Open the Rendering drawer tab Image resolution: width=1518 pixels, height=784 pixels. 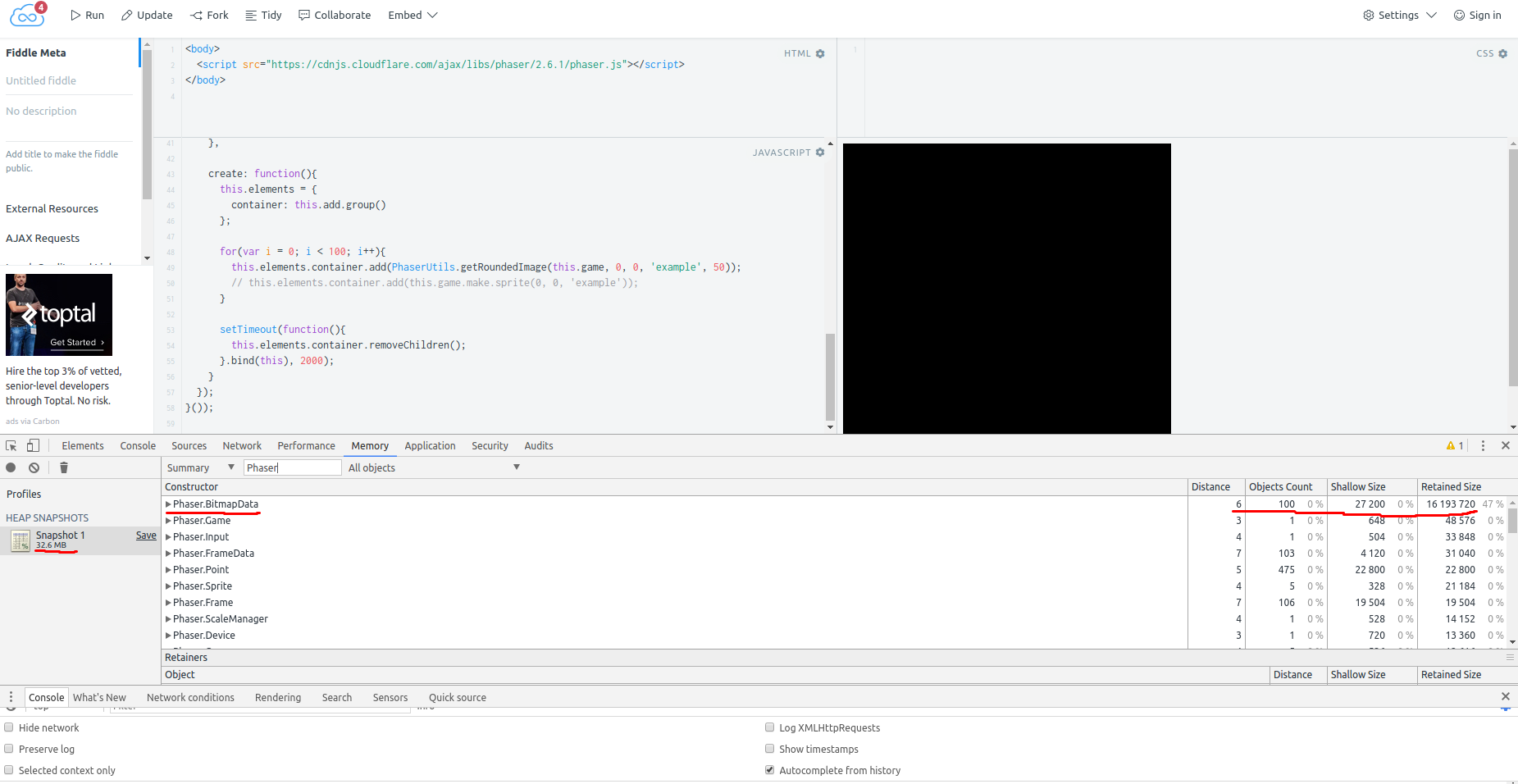pyautogui.click(x=278, y=697)
